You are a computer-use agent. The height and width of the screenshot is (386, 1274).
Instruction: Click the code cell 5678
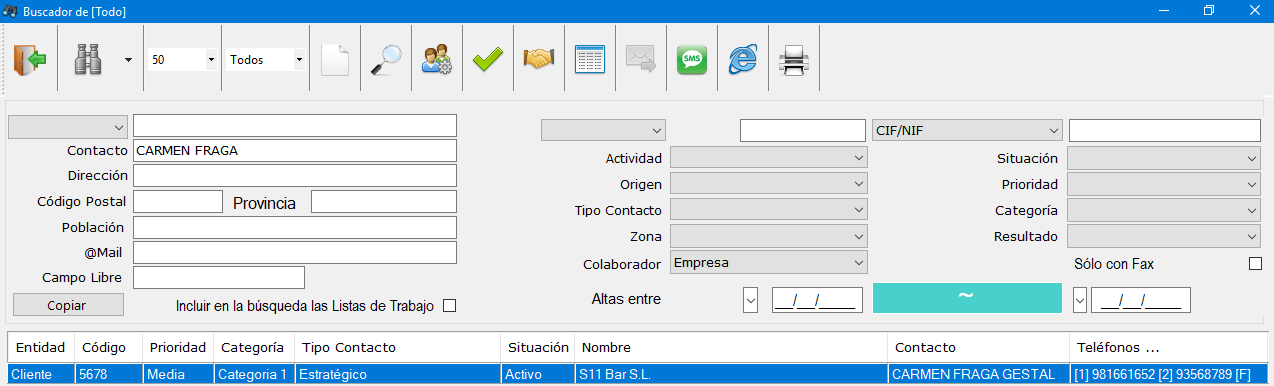click(x=109, y=374)
